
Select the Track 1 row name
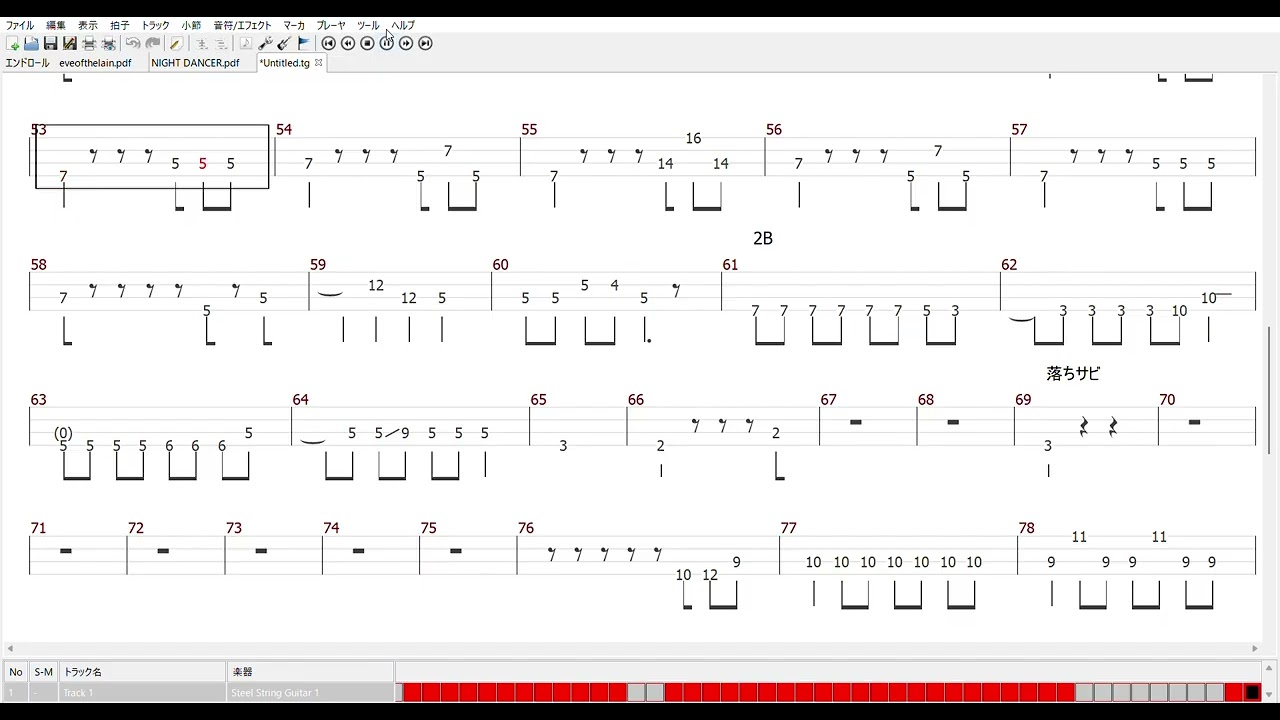tap(143, 692)
